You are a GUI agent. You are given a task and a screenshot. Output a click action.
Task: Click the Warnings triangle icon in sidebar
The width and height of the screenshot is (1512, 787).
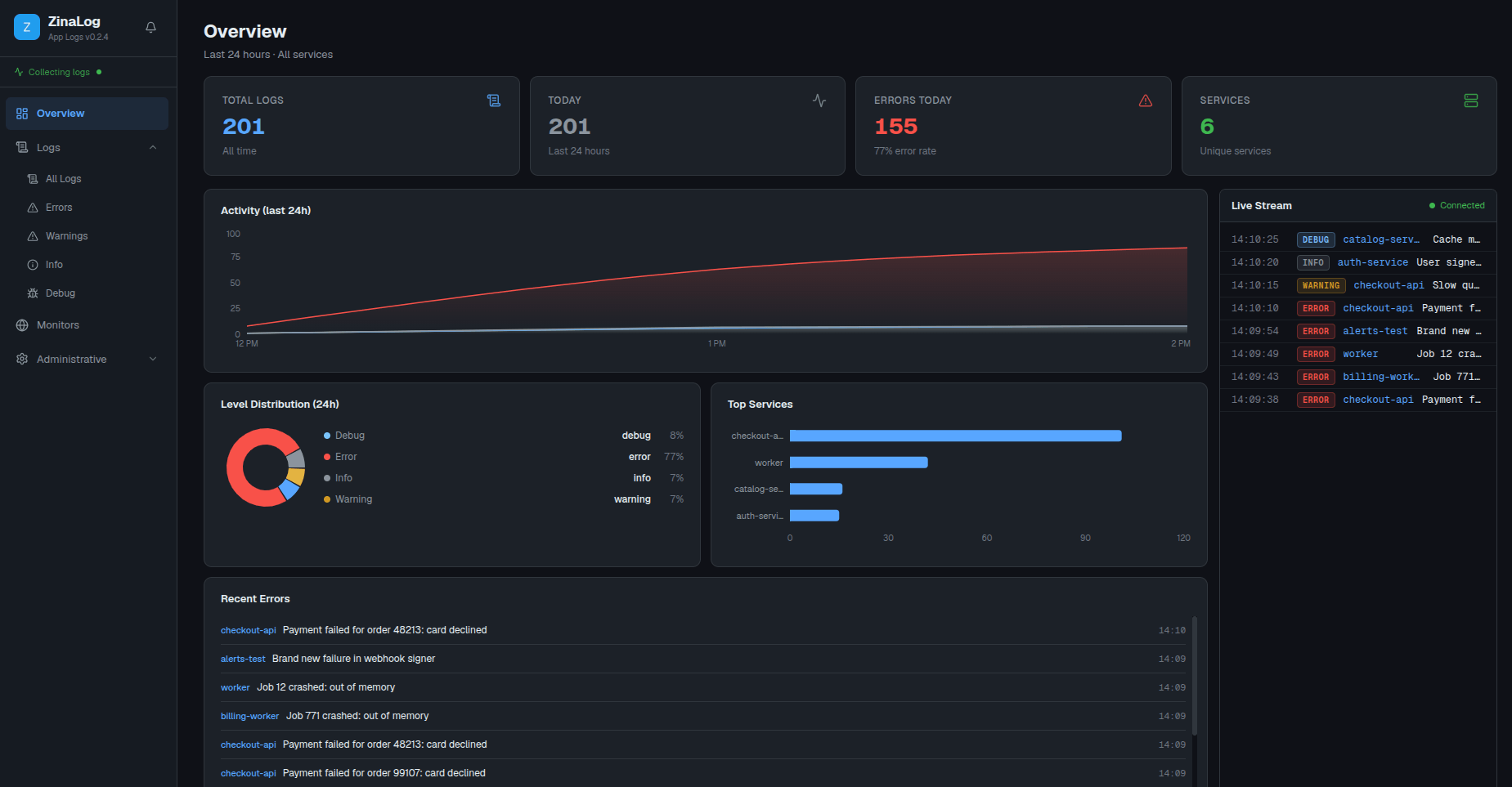point(33,236)
